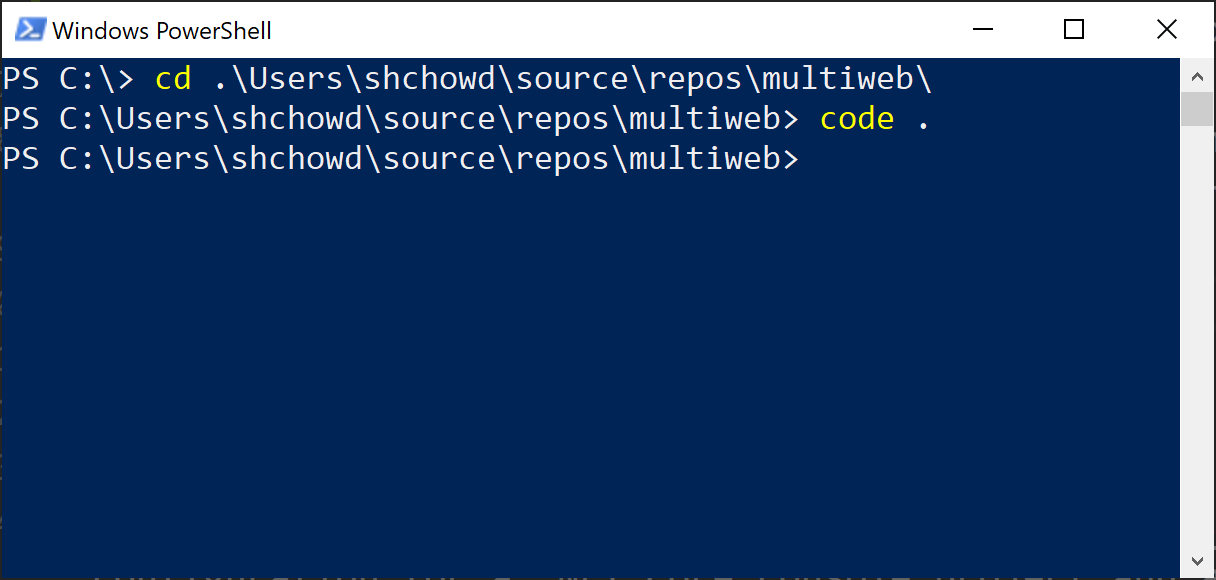Image resolution: width=1216 pixels, height=580 pixels.
Task: Click the empty scrollbar track area
Action: coord(1197,330)
